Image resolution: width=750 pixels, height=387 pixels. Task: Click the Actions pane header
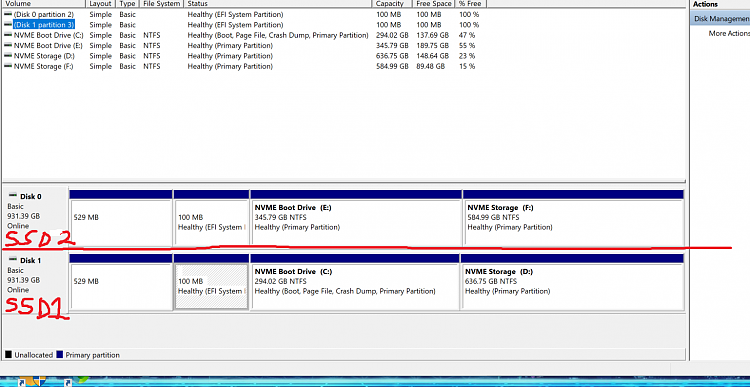[720, 4]
